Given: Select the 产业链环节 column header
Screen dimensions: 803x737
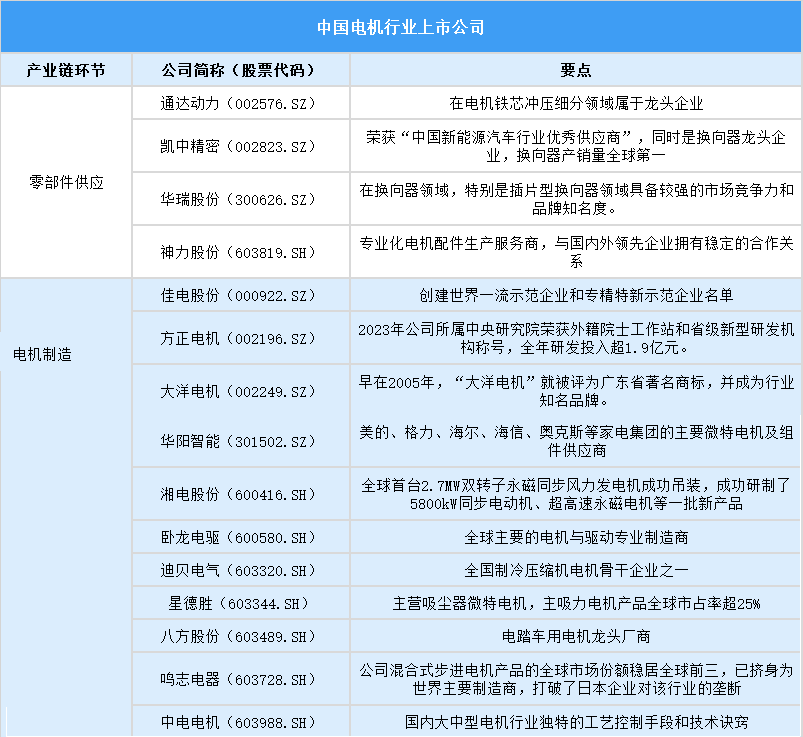Looking at the screenshot, I should pos(66,71).
